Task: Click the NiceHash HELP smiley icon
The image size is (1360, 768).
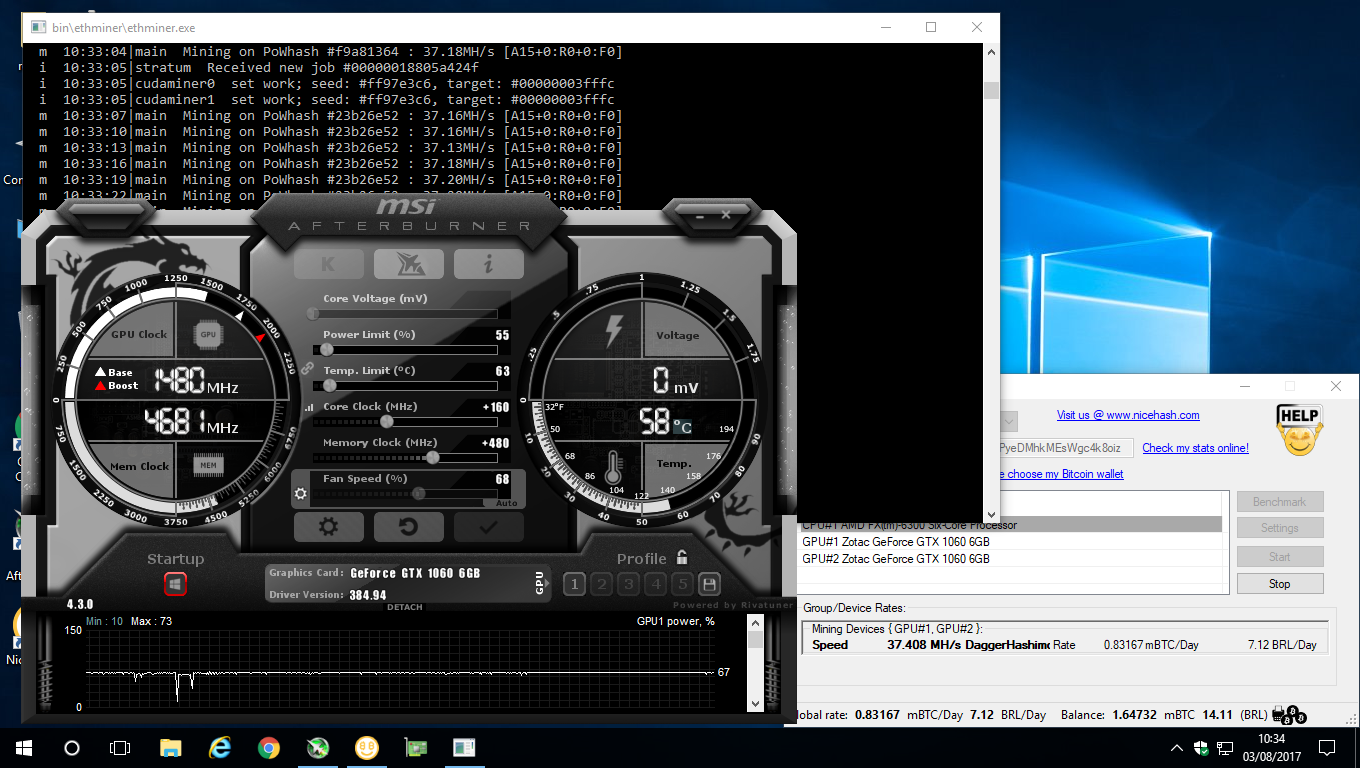Action: coord(1299,431)
